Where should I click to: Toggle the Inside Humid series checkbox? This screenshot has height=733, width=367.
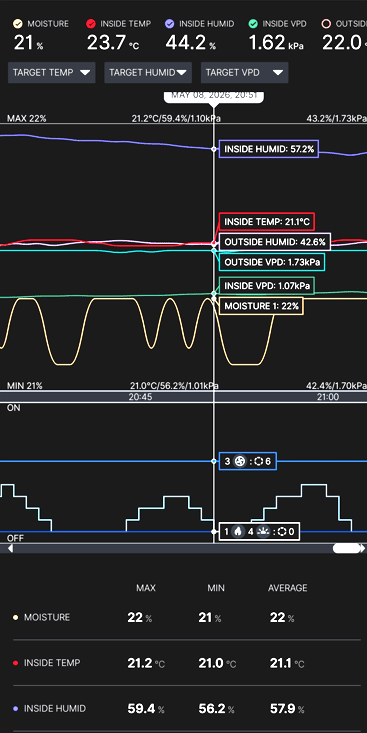[x=170, y=24]
